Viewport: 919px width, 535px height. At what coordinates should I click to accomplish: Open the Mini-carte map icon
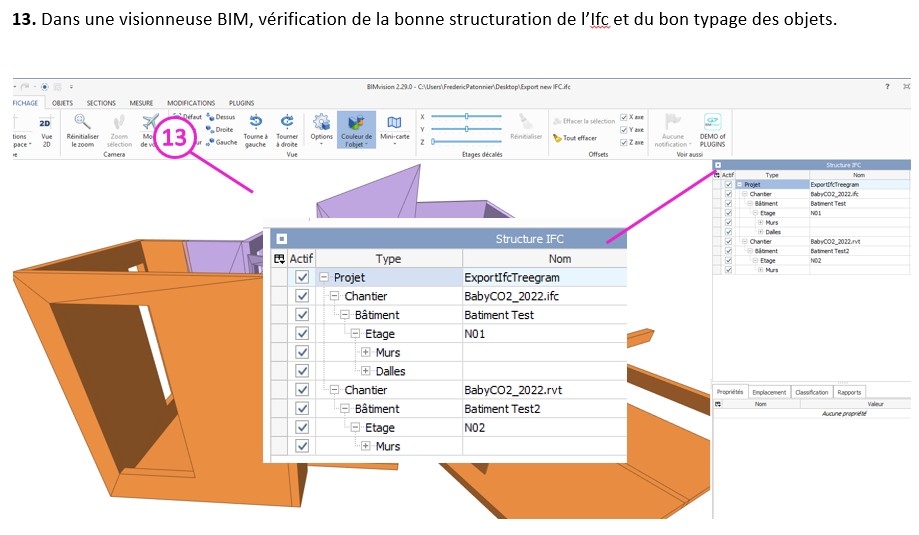tap(394, 124)
